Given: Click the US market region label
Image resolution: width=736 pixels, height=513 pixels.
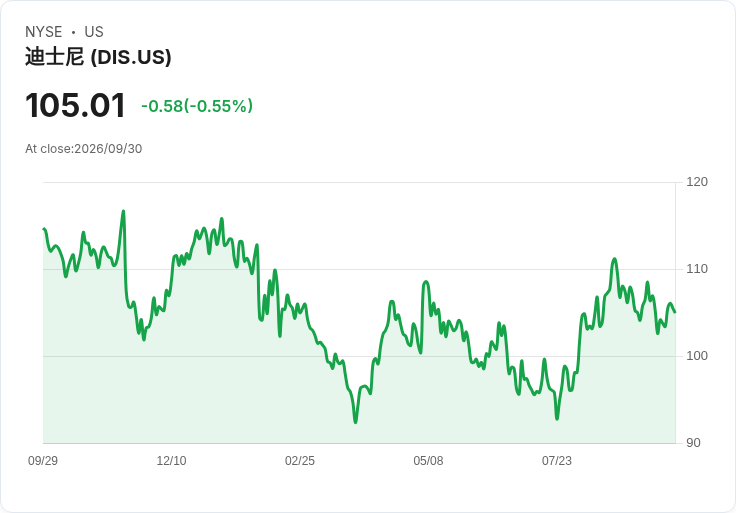Looking at the screenshot, I should [94, 32].
